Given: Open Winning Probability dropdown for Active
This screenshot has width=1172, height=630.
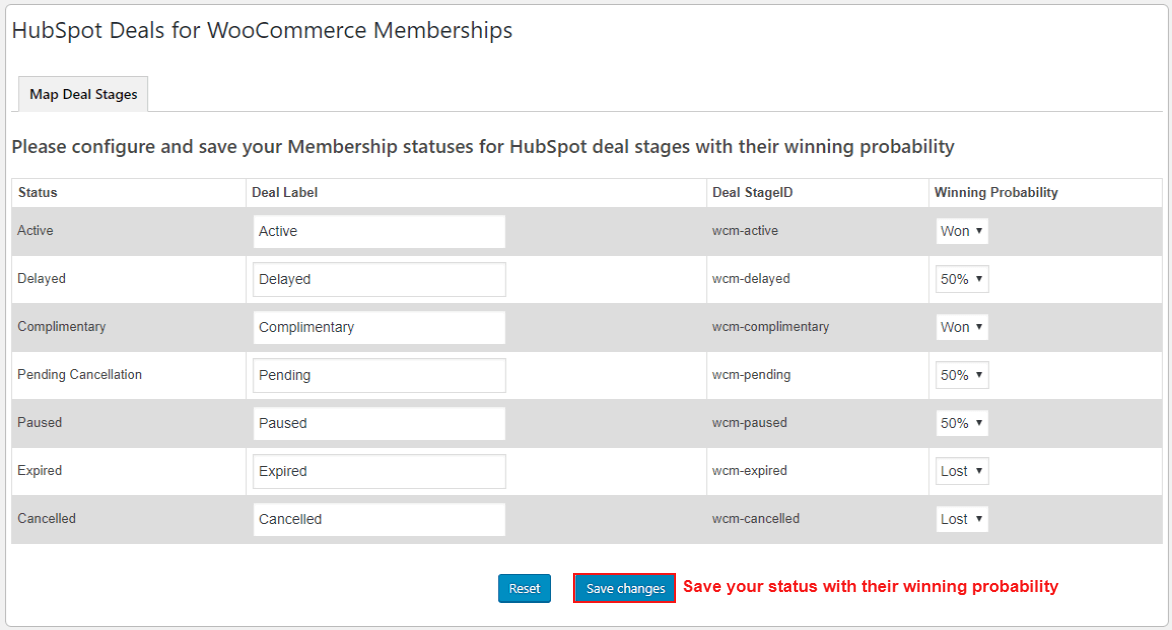Looking at the screenshot, I should pos(962,231).
